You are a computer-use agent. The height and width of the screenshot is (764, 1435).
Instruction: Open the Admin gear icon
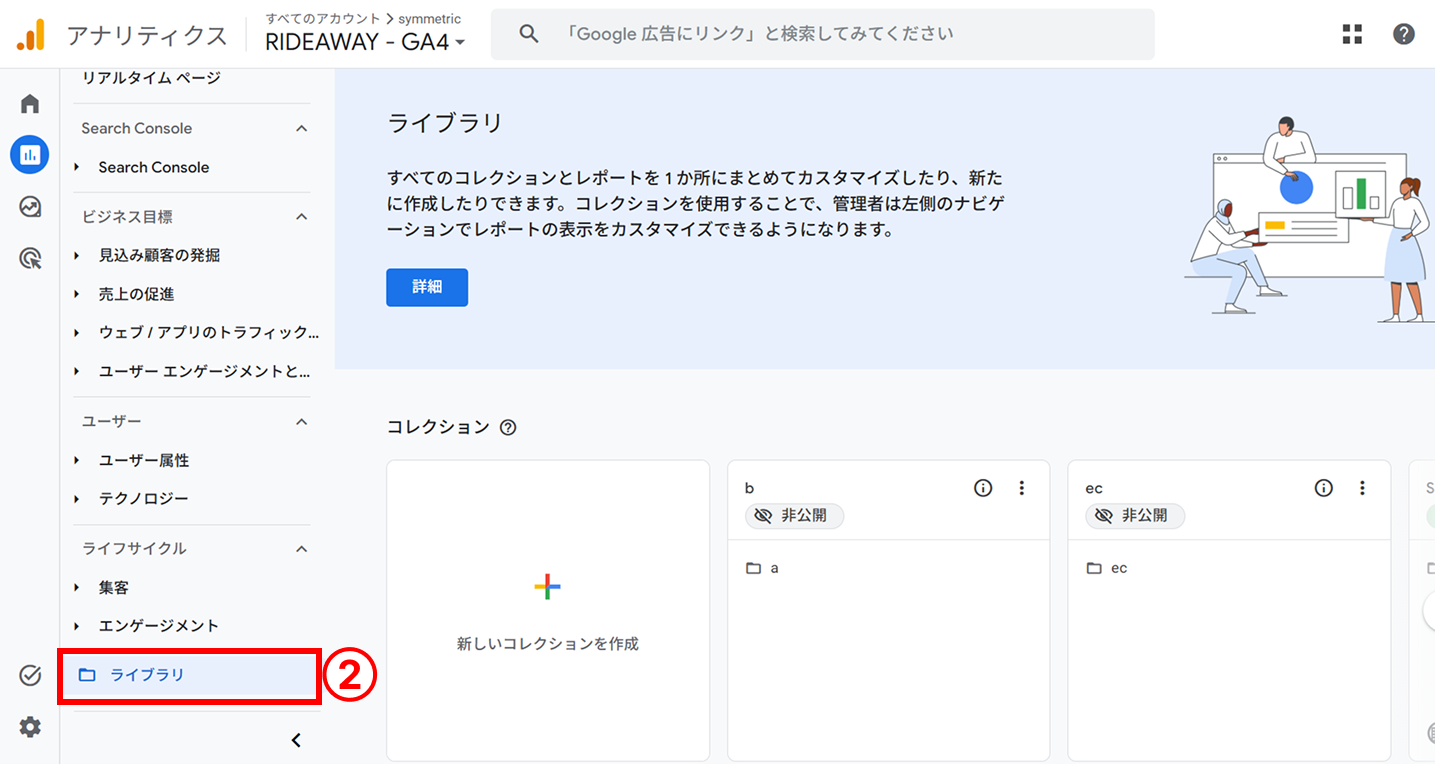tap(30, 727)
